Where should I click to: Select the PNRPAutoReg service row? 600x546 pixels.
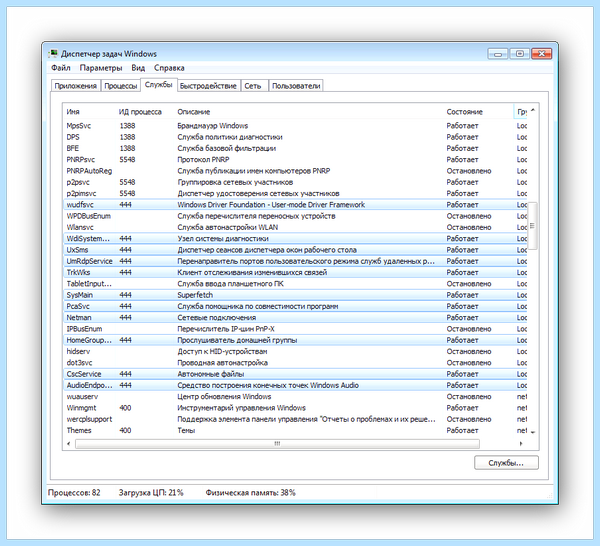295,171
